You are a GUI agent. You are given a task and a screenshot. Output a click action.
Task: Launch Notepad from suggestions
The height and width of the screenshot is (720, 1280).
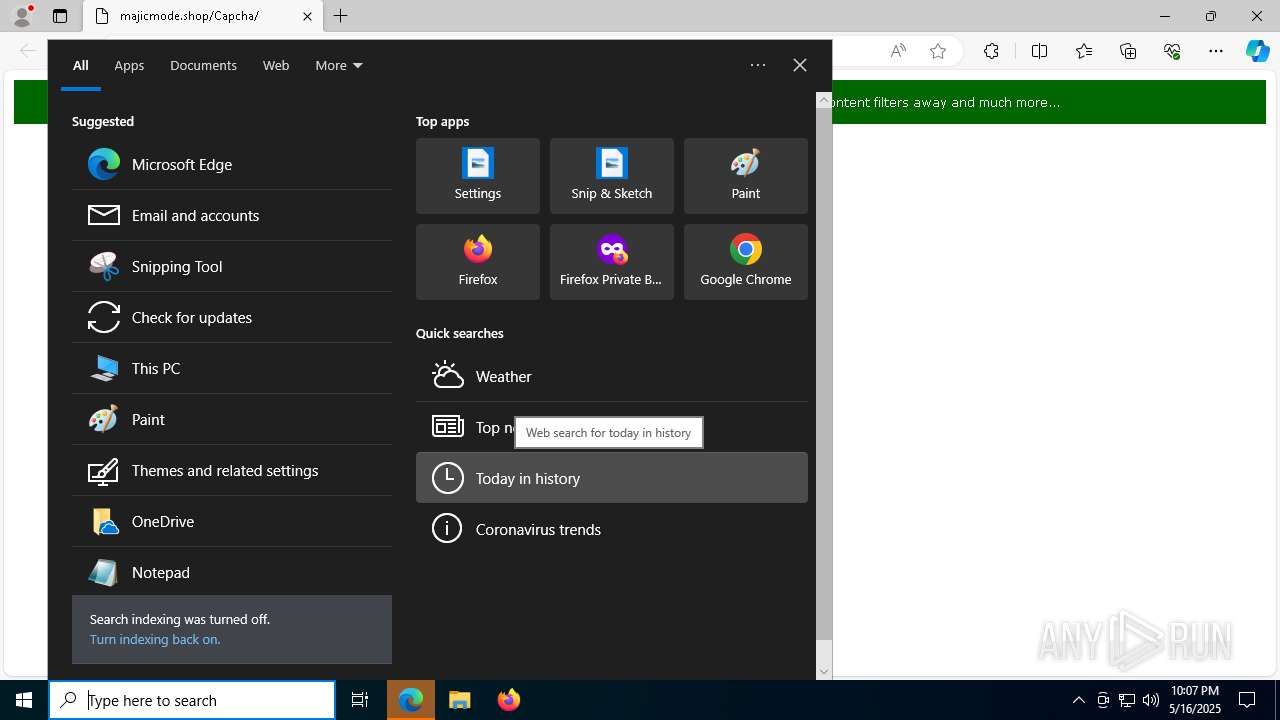pos(232,572)
